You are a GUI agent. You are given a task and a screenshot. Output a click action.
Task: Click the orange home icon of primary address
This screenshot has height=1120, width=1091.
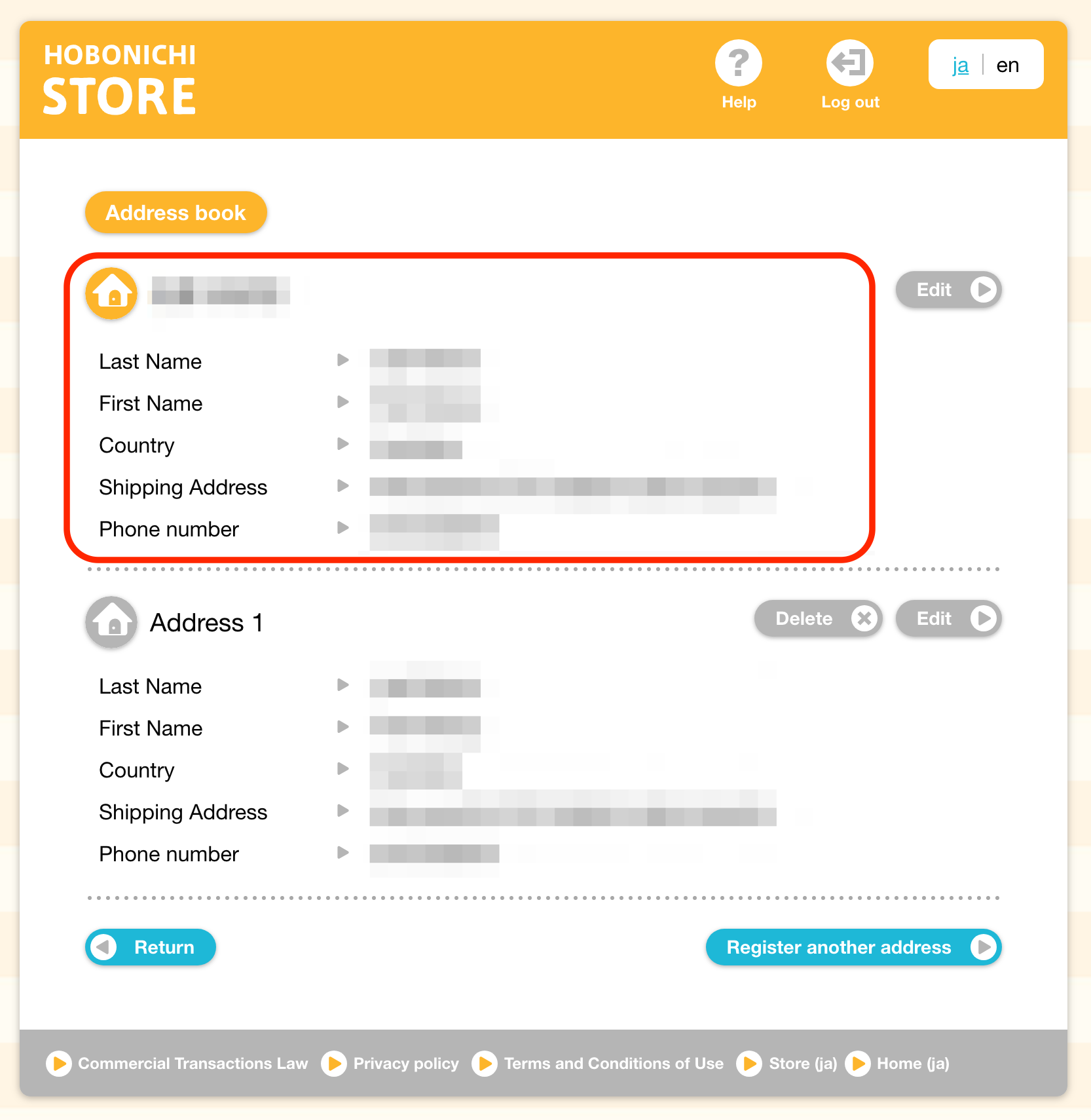coord(112,293)
